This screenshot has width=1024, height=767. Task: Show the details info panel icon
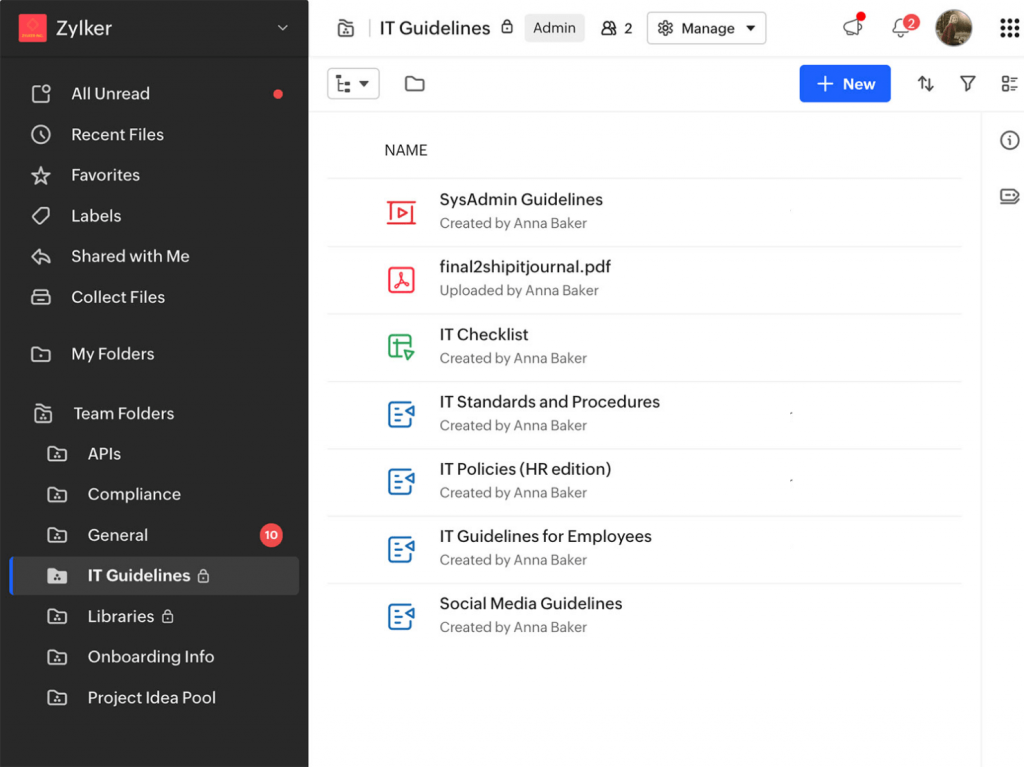coord(1009,141)
